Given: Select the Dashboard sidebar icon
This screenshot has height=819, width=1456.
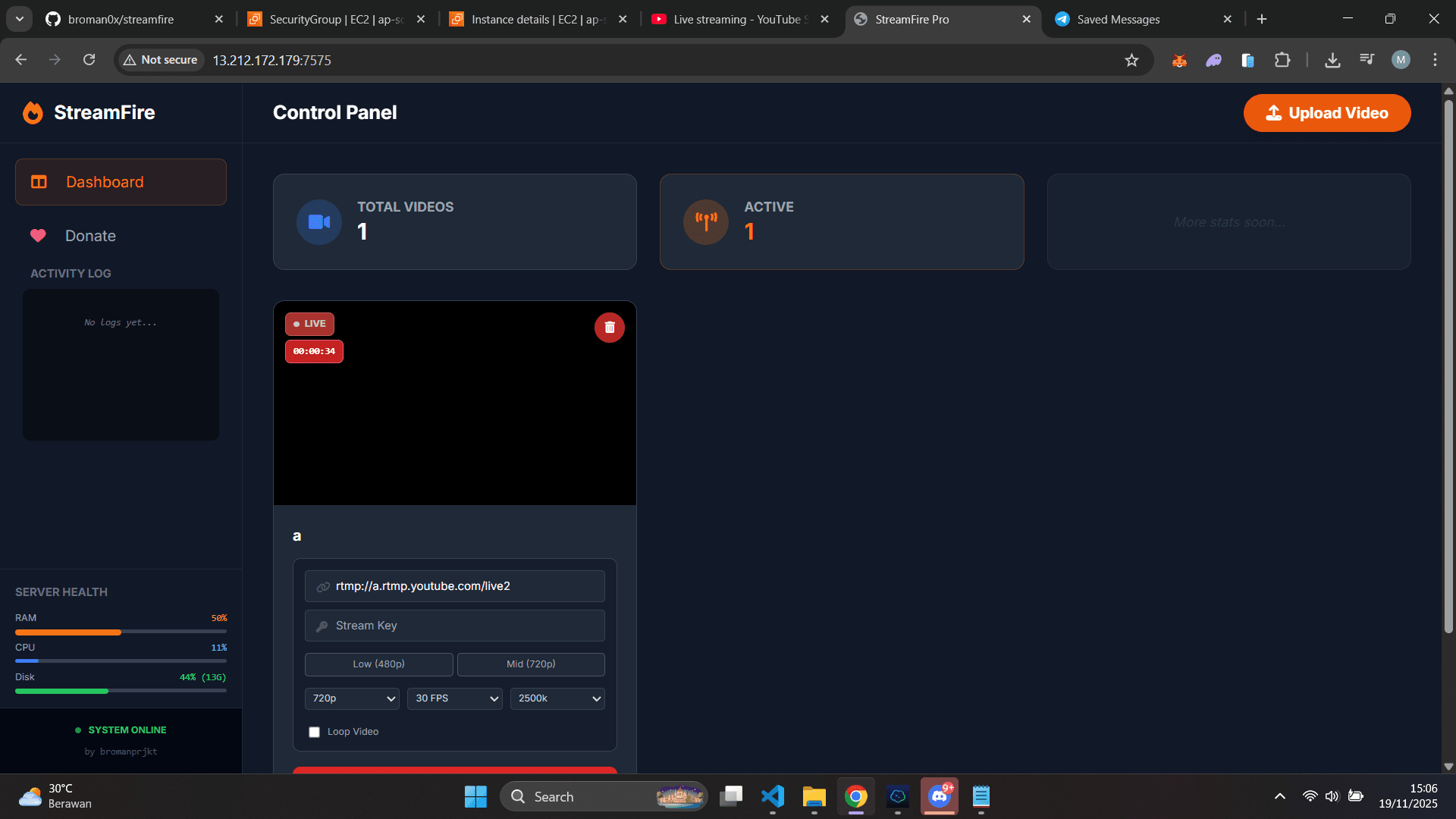Looking at the screenshot, I should pos(39,181).
